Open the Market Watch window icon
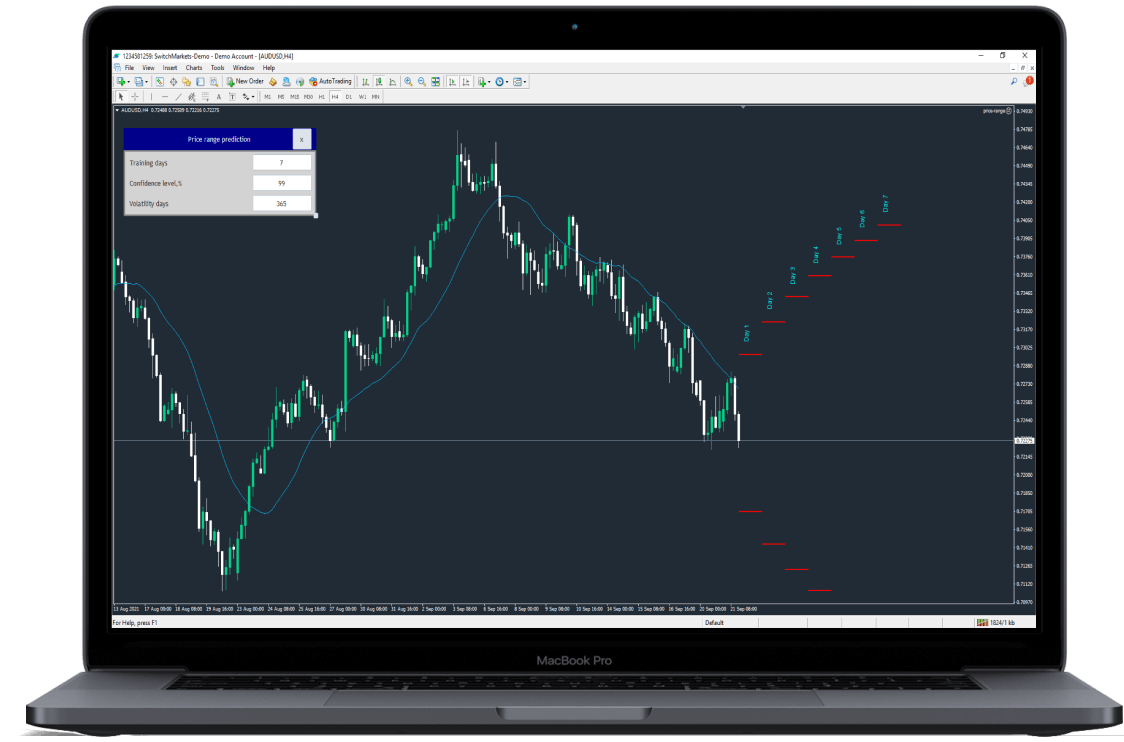The image size is (1124, 742). click(x=160, y=82)
